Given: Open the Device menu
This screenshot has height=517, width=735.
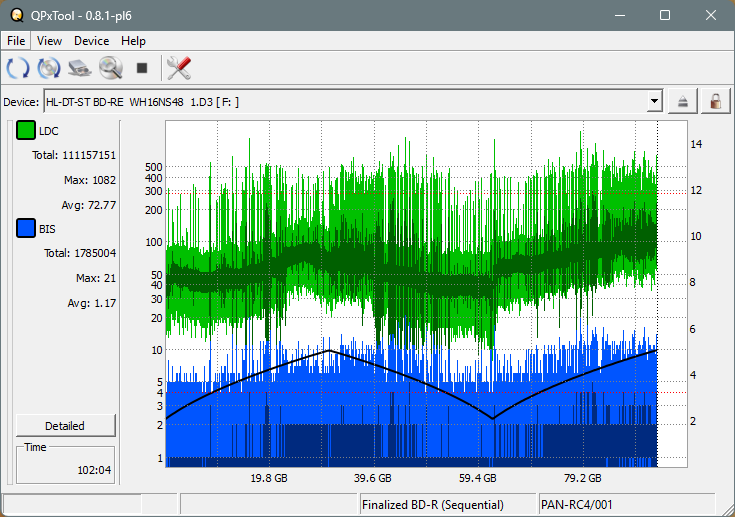Looking at the screenshot, I should tap(91, 41).
